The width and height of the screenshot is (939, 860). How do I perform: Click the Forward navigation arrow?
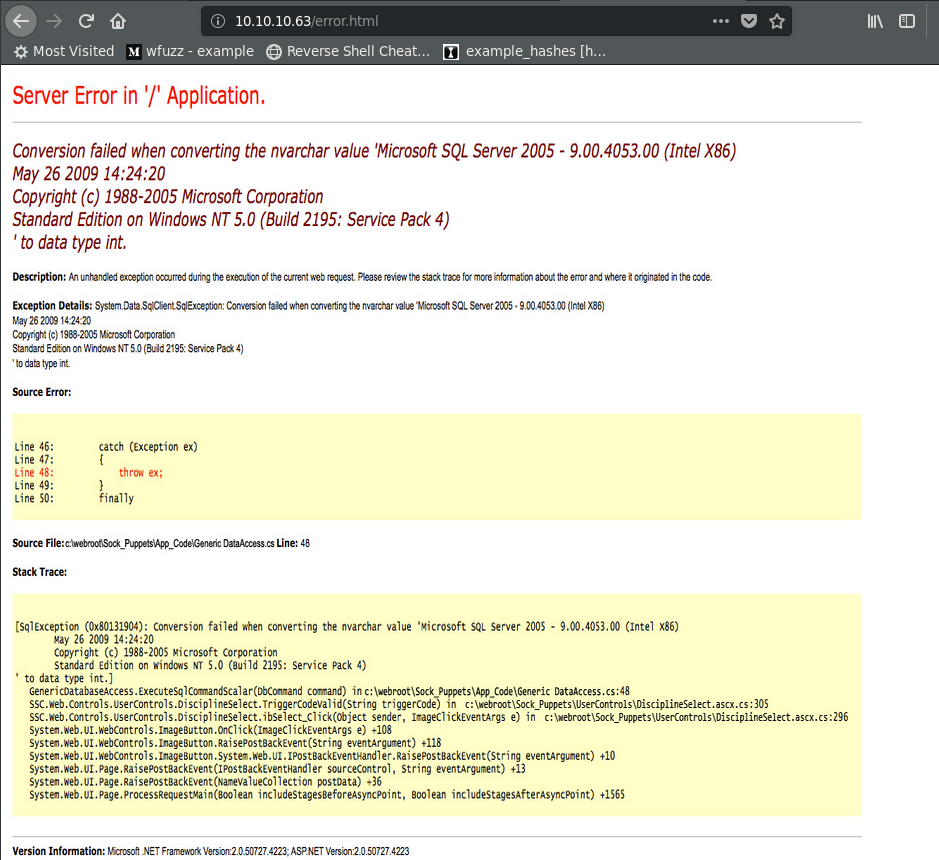pos(56,20)
